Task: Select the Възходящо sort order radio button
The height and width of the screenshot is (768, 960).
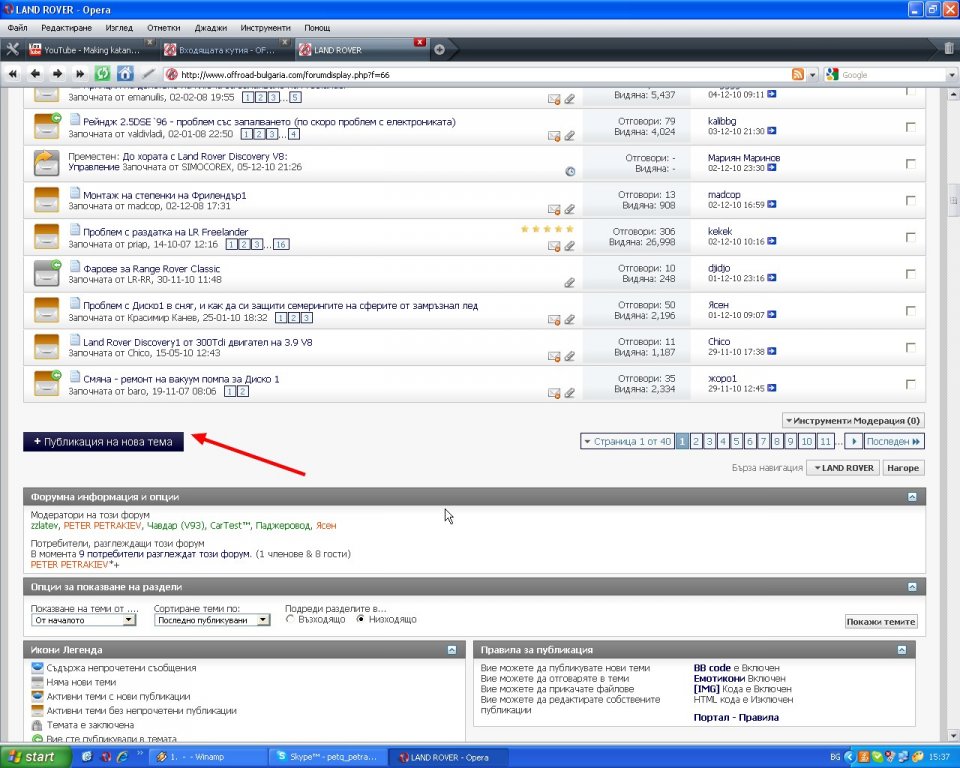Action: (x=291, y=620)
